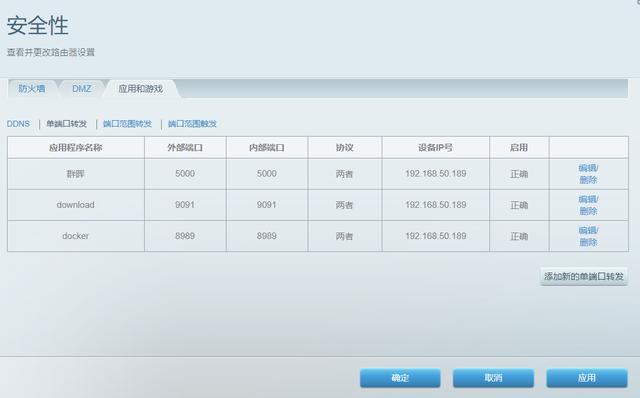
Task: Click external port 8989 in docker row
Action: [185, 236]
